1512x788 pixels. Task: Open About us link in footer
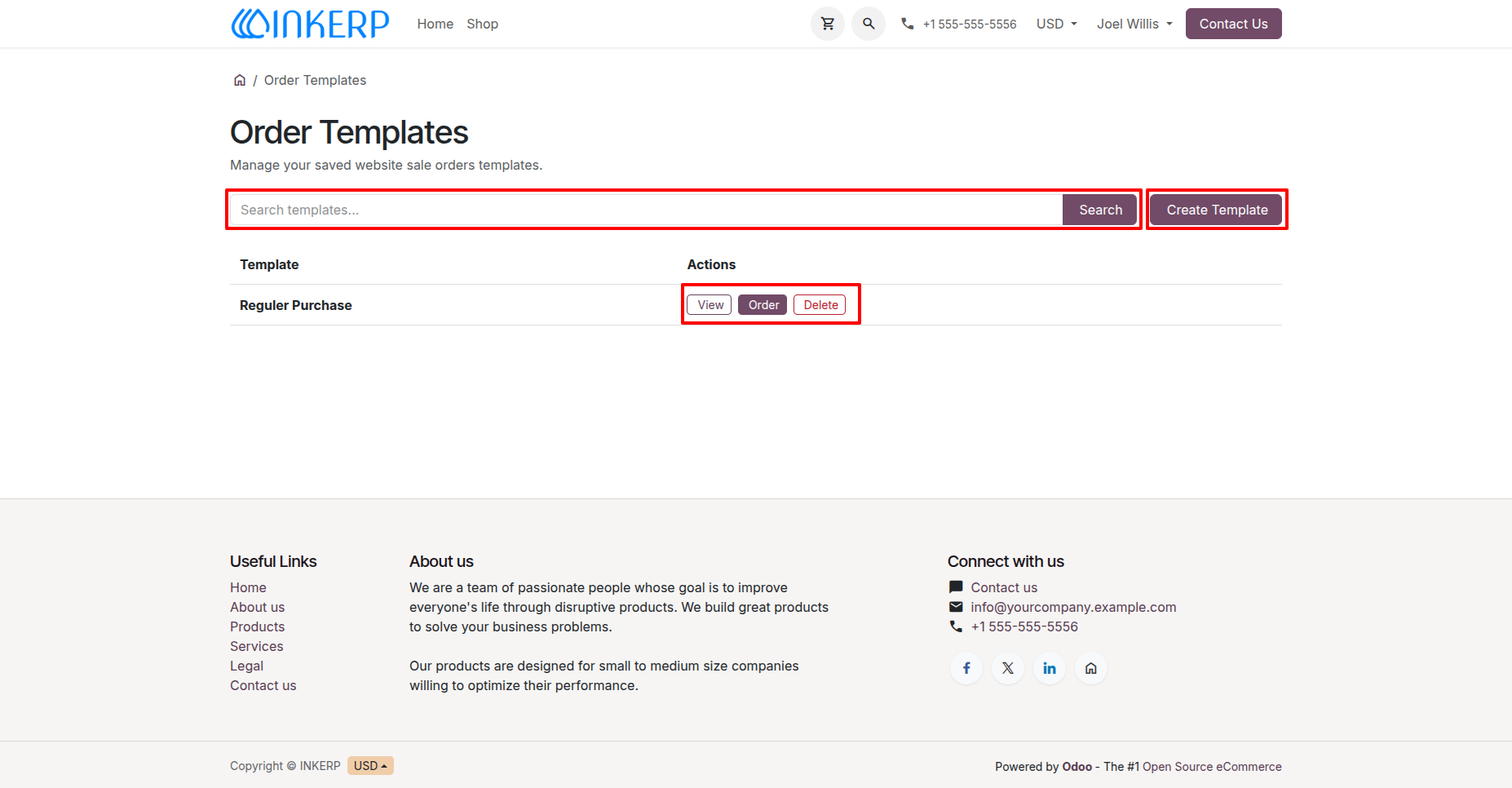pos(257,607)
